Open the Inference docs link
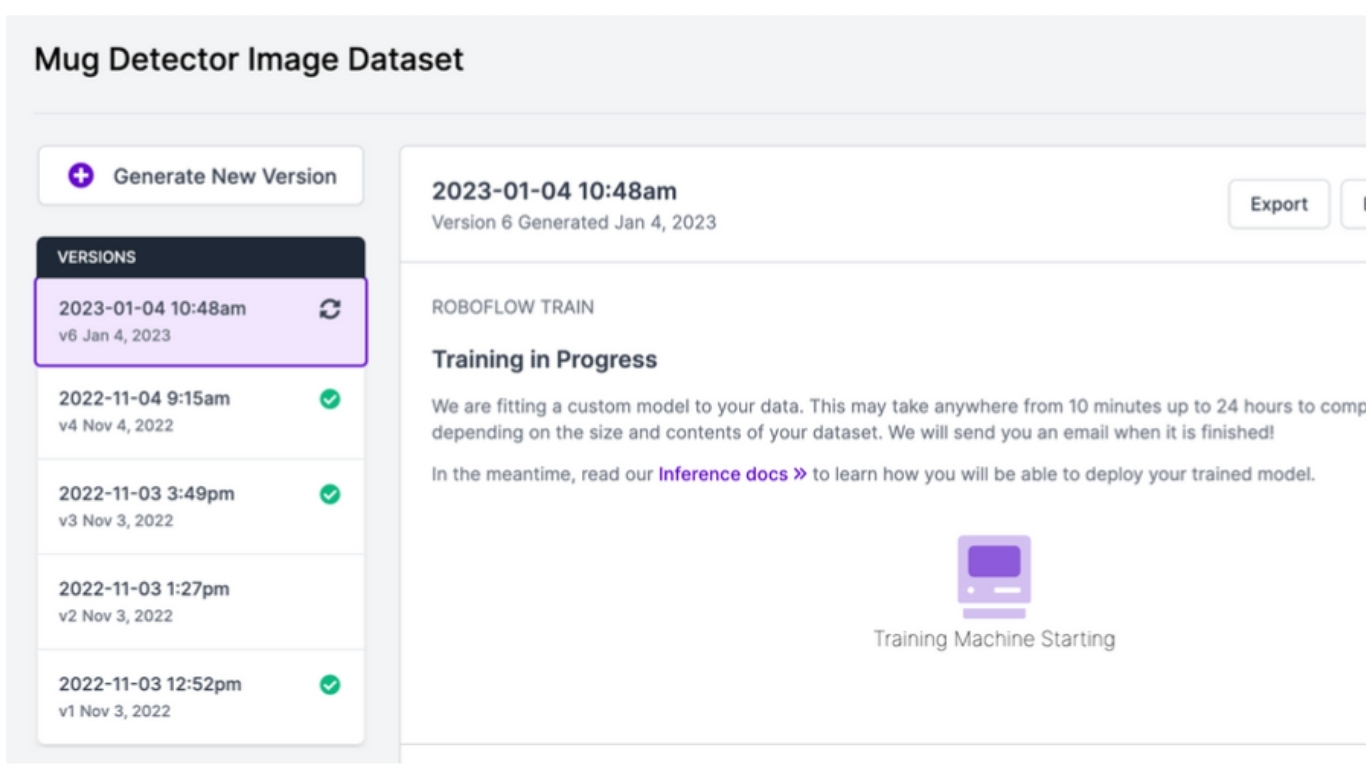 722,474
